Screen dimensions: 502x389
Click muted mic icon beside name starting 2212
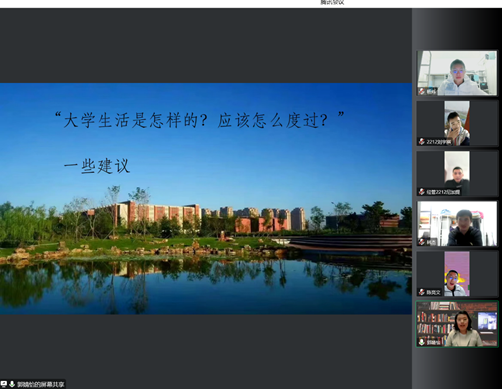tap(422, 142)
